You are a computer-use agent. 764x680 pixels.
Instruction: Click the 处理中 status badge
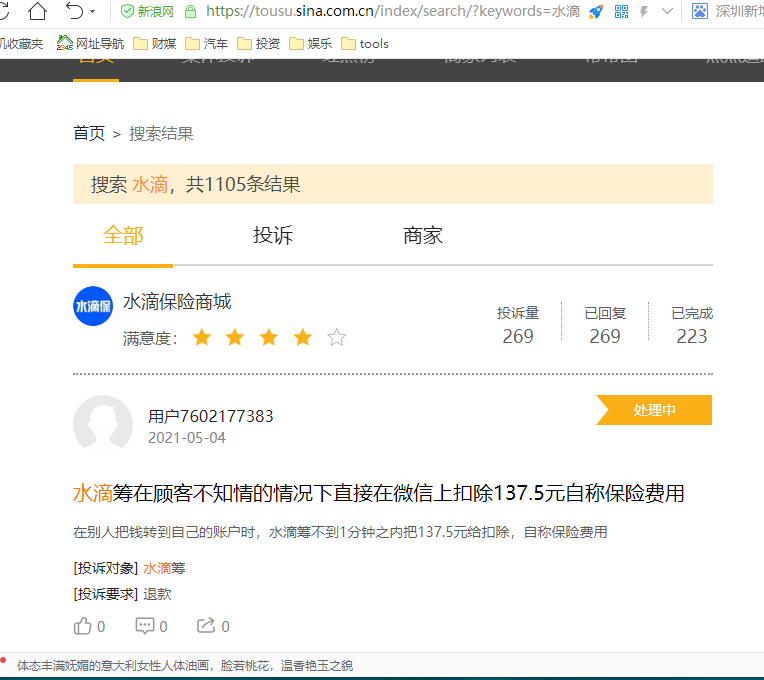[x=654, y=410]
